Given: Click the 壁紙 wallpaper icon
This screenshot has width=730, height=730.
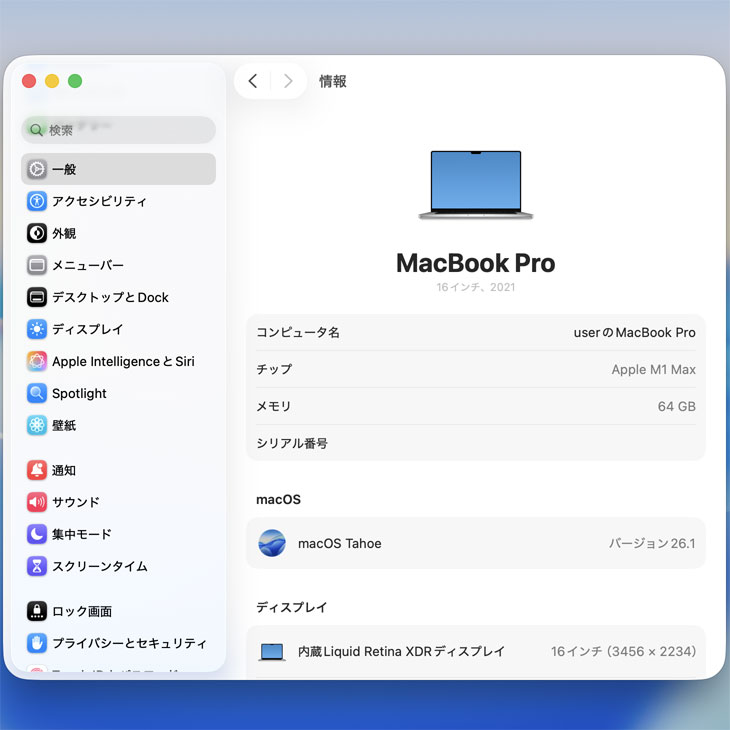Looking at the screenshot, I should point(37,425).
